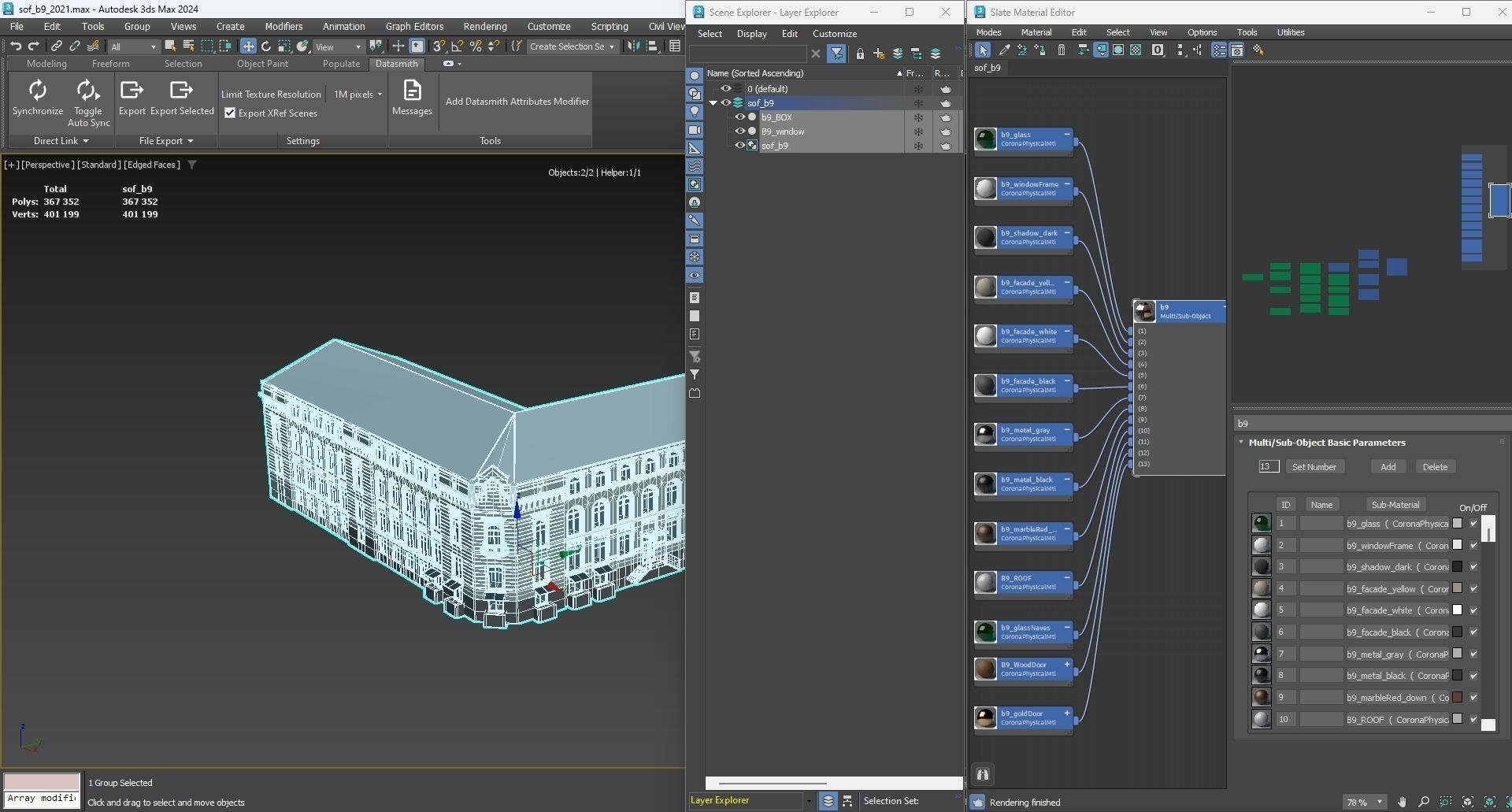
Task: Activate the Select and Rotate tool
Action: tap(266, 46)
